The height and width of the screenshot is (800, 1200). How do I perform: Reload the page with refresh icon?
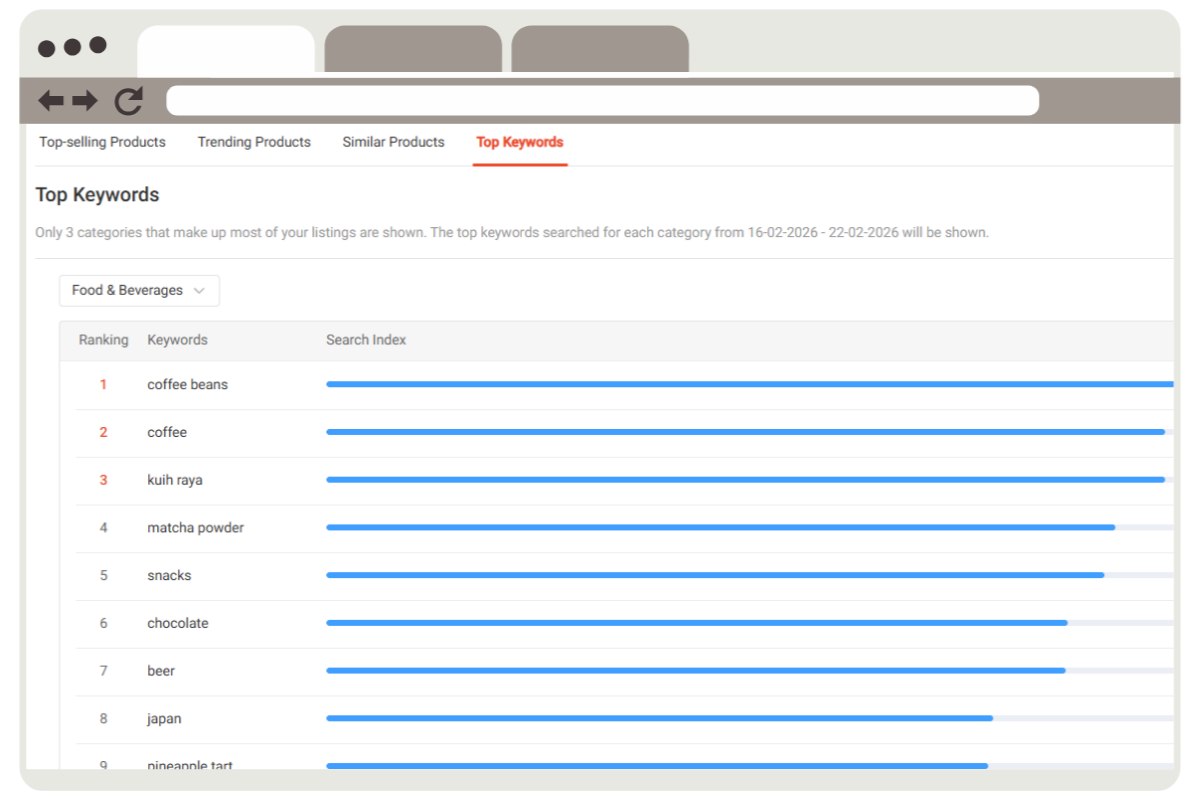click(x=128, y=100)
